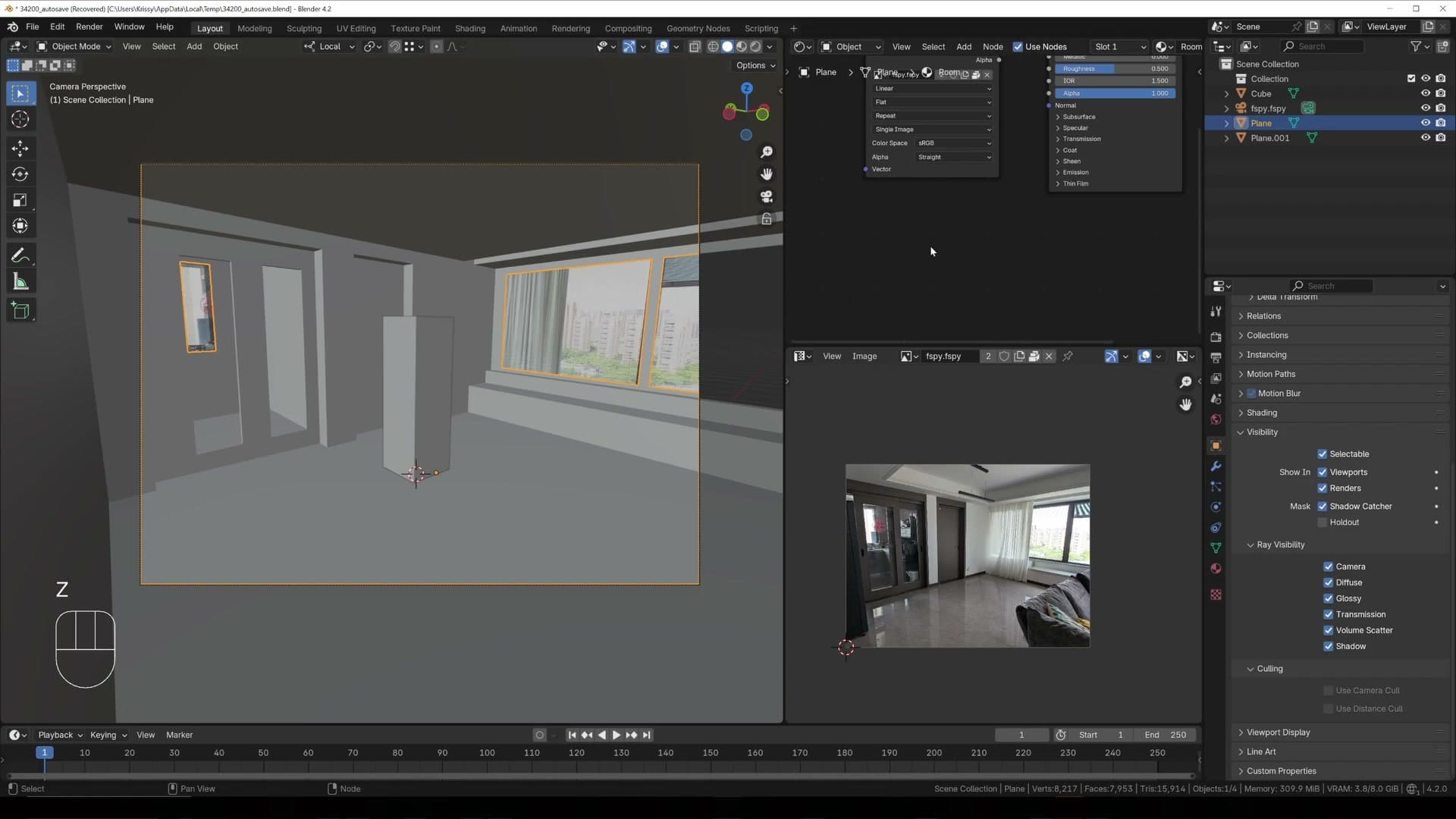Activate the Transform tool

tap(20, 226)
